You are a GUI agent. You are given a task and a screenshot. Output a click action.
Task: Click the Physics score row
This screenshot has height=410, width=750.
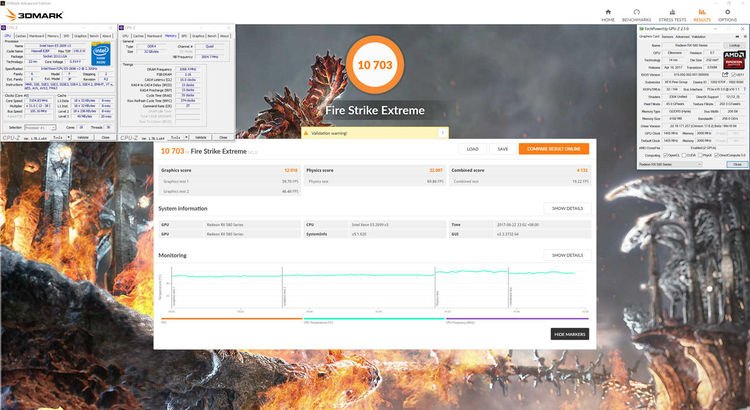(x=375, y=170)
